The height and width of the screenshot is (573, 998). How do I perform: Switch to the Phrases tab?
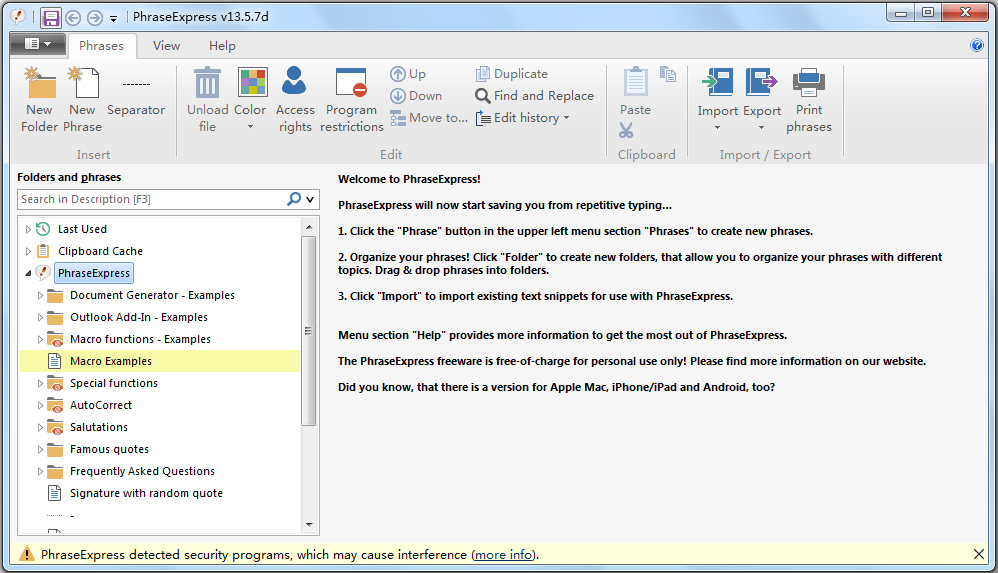coord(101,46)
